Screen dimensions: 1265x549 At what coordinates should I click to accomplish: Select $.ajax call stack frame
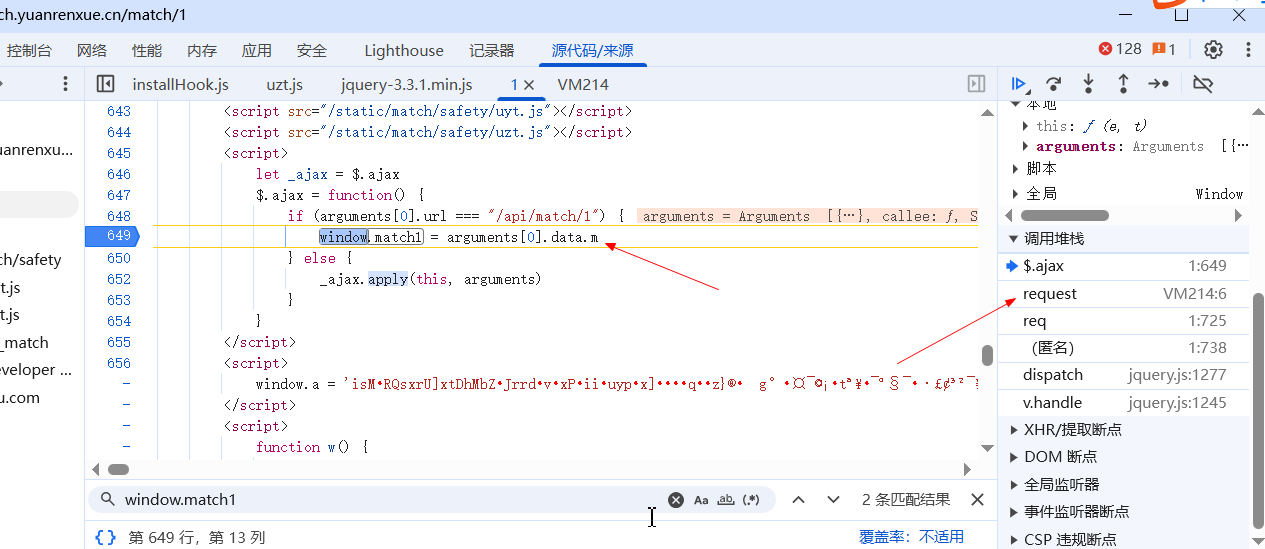1124,266
